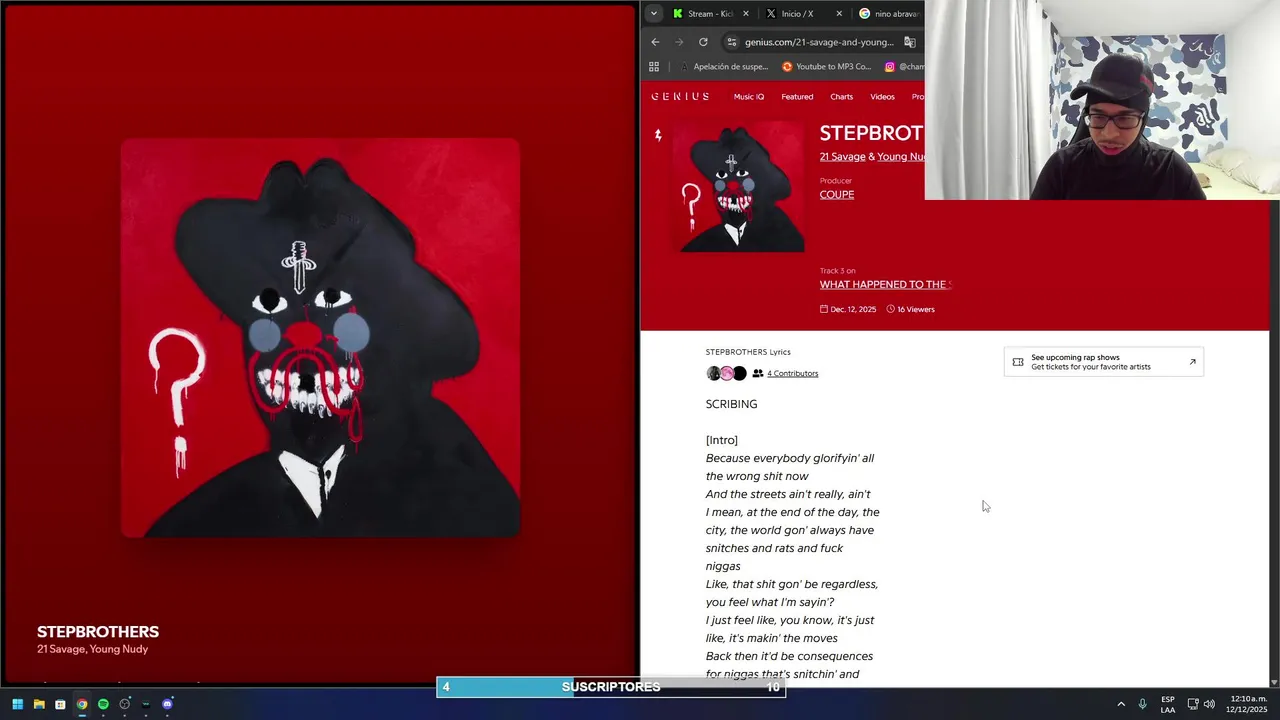
Task: Click the STEPBROTHERS cover art on Genius
Action: pos(738,187)
